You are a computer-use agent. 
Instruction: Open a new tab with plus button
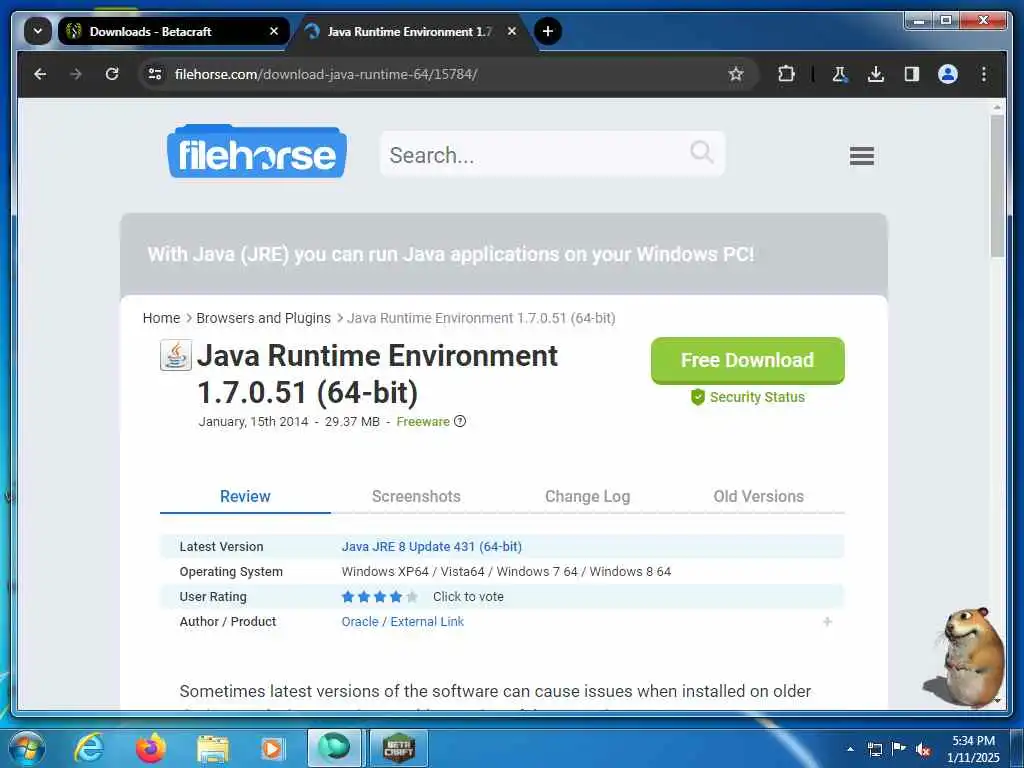coord(548,31)
